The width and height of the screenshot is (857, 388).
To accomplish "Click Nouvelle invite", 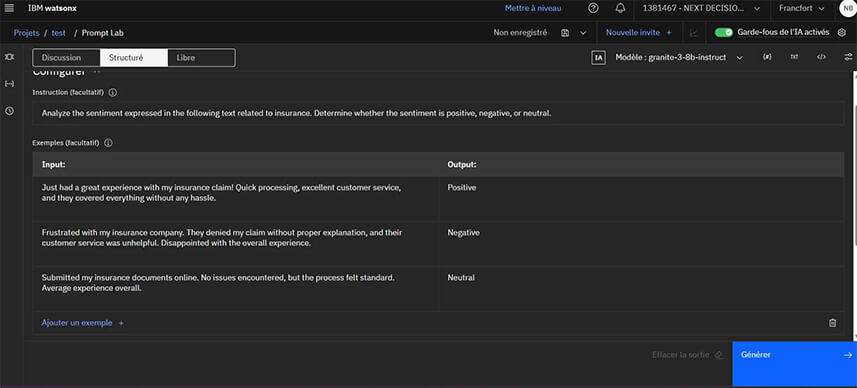I will pos(633,33).
